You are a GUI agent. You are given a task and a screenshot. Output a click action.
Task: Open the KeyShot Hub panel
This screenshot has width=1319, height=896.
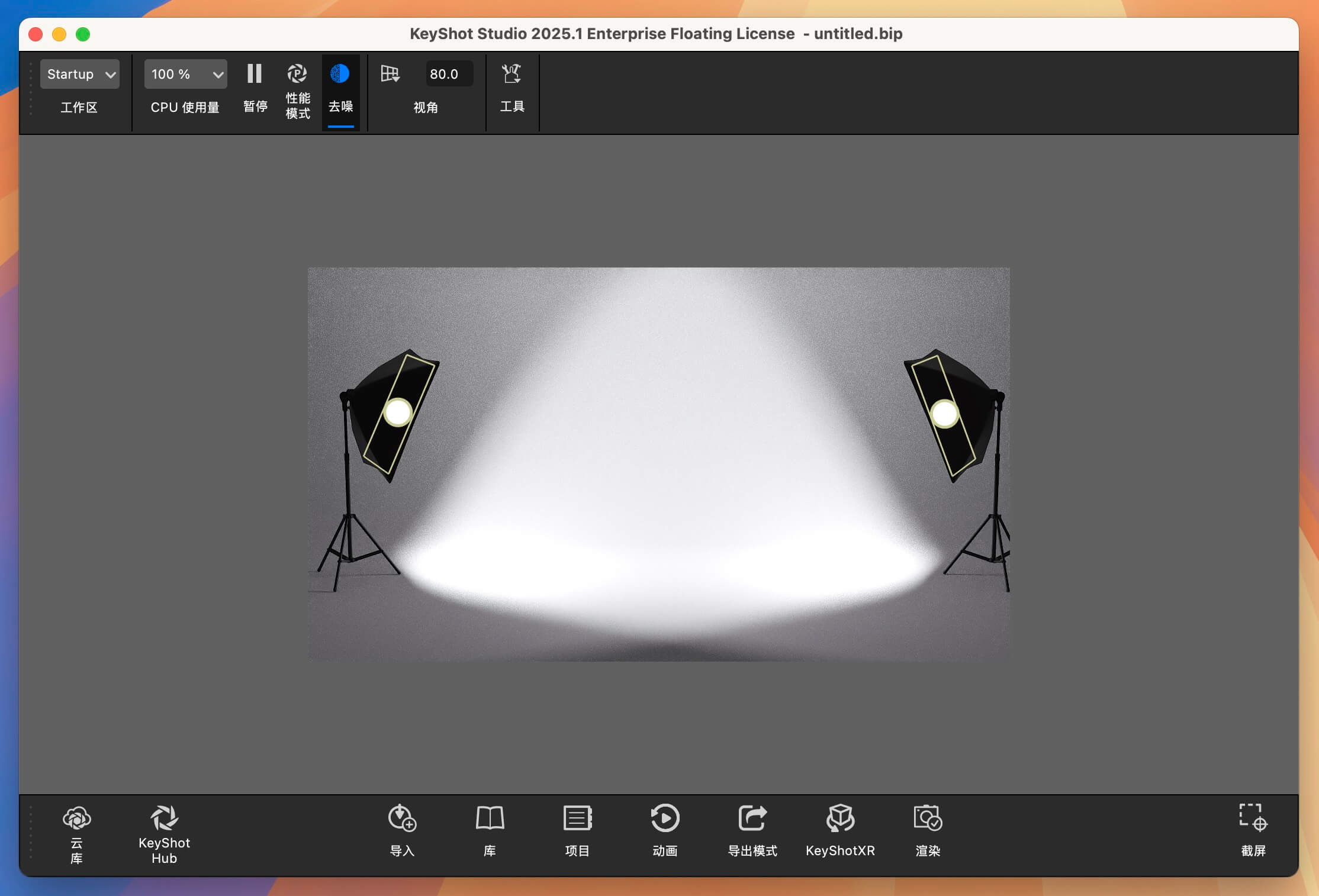(x=164, y=830)
